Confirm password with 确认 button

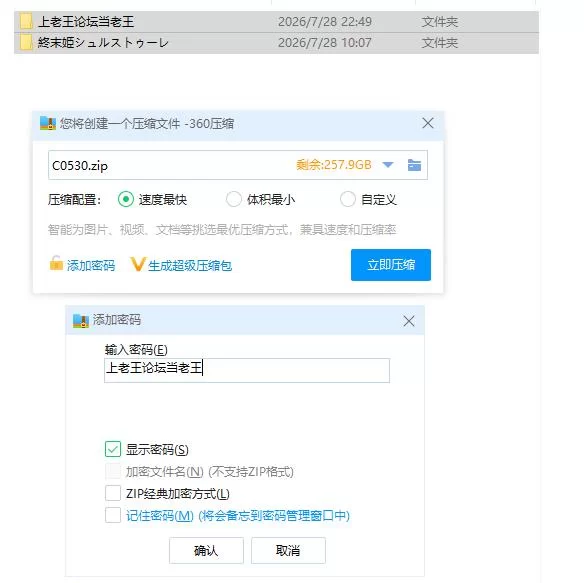coord(206,550)
